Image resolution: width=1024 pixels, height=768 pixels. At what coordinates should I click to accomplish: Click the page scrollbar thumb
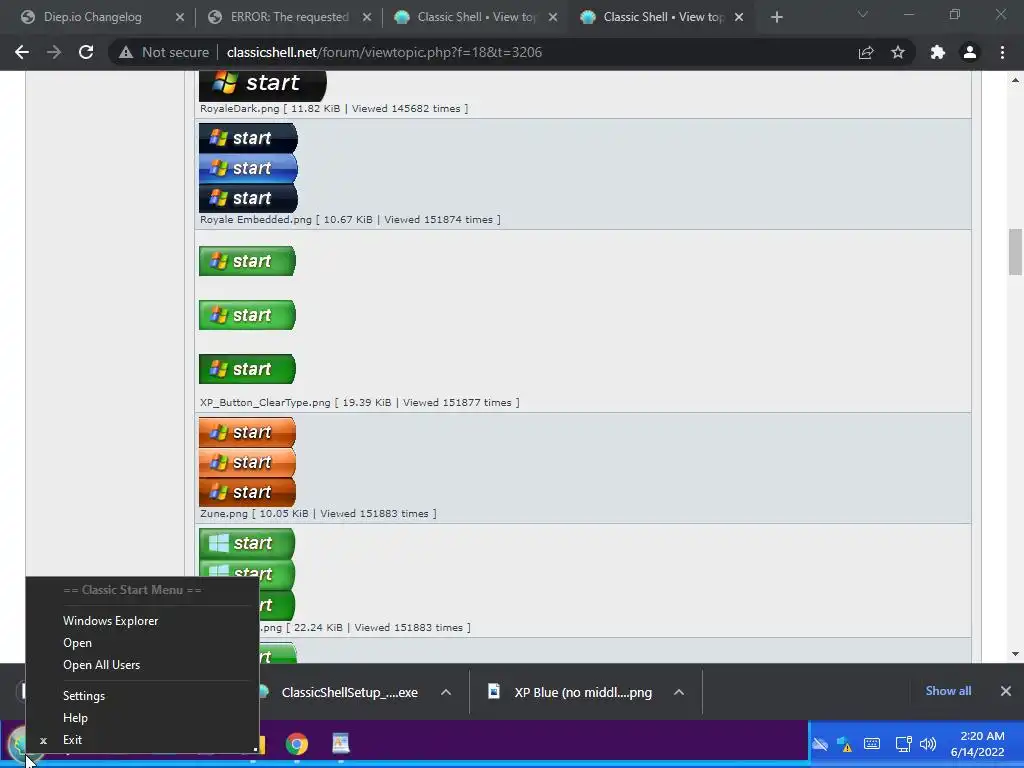point(1015,252)
